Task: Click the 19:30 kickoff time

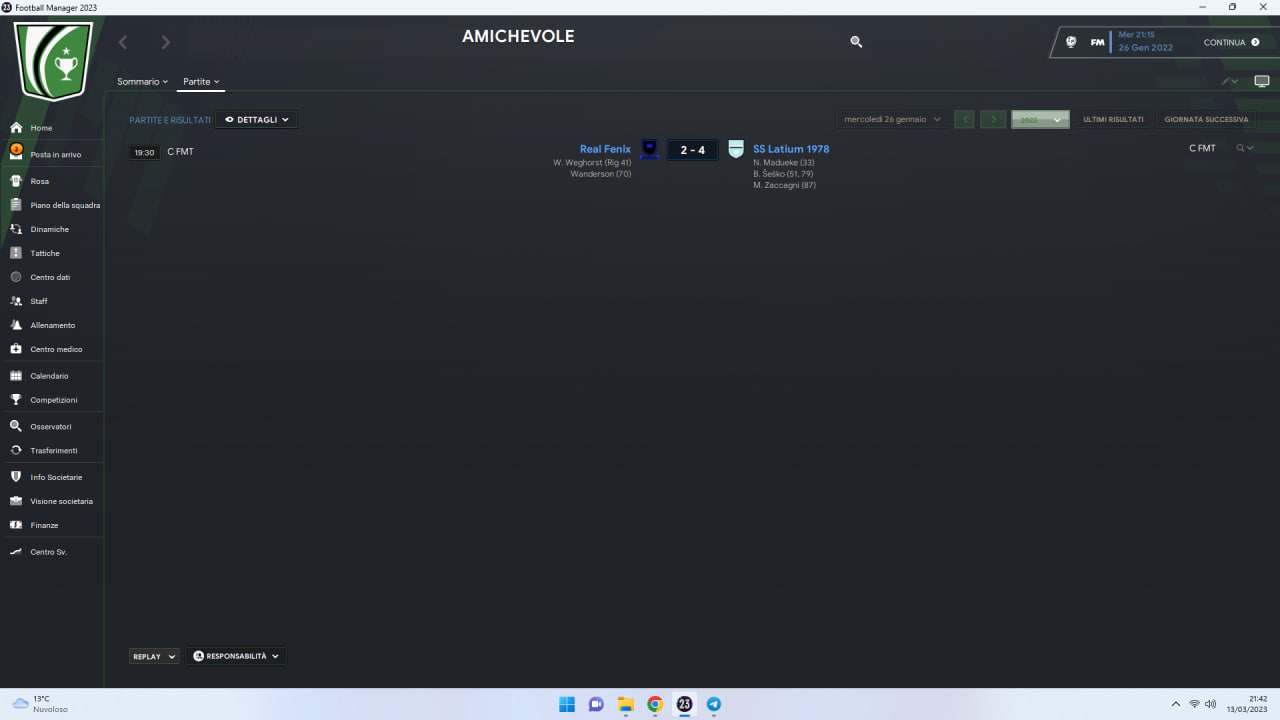Action: point(144,152)
